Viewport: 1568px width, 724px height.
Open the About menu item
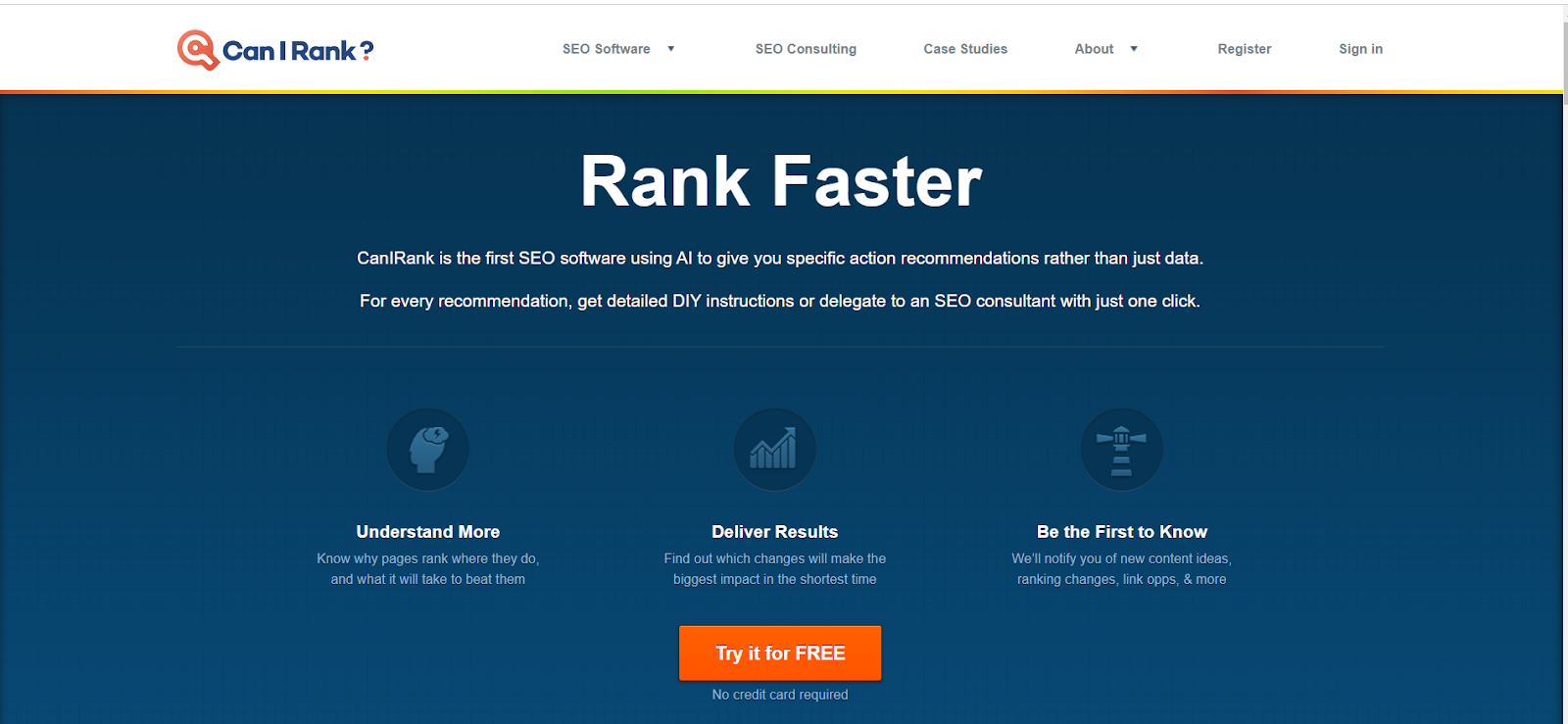point(1094,49)
